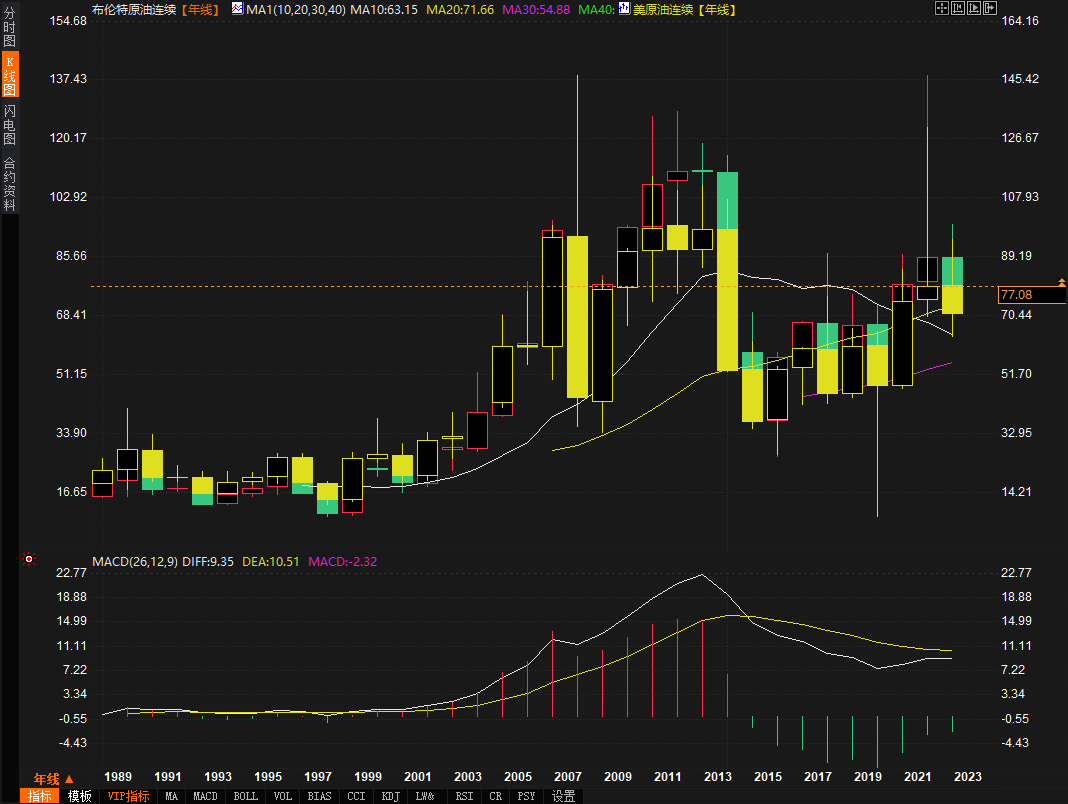This screenshot has width=1068, height=804.
Task: Open indicator 设置 settings
Action: pyautogui.click(x=564, y=796)
